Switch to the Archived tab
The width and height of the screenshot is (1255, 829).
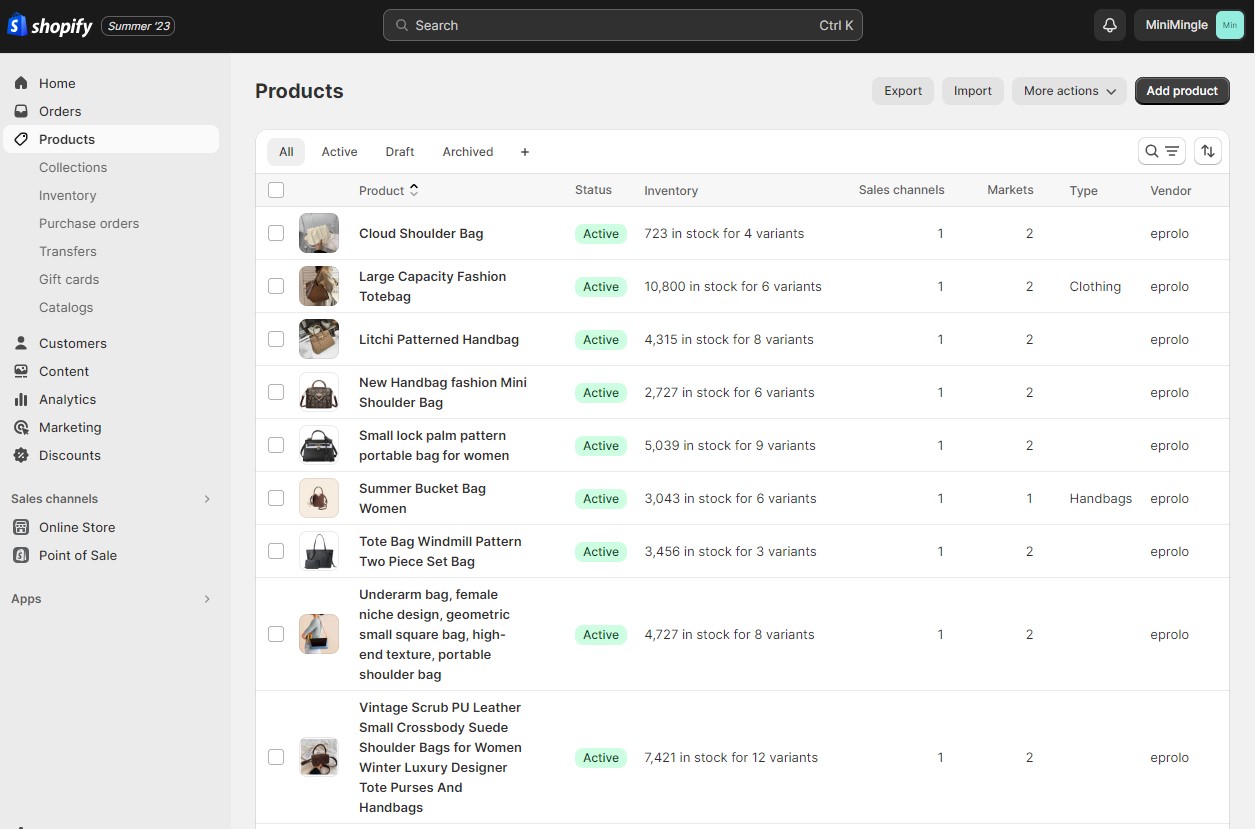(x=468, y=152)
